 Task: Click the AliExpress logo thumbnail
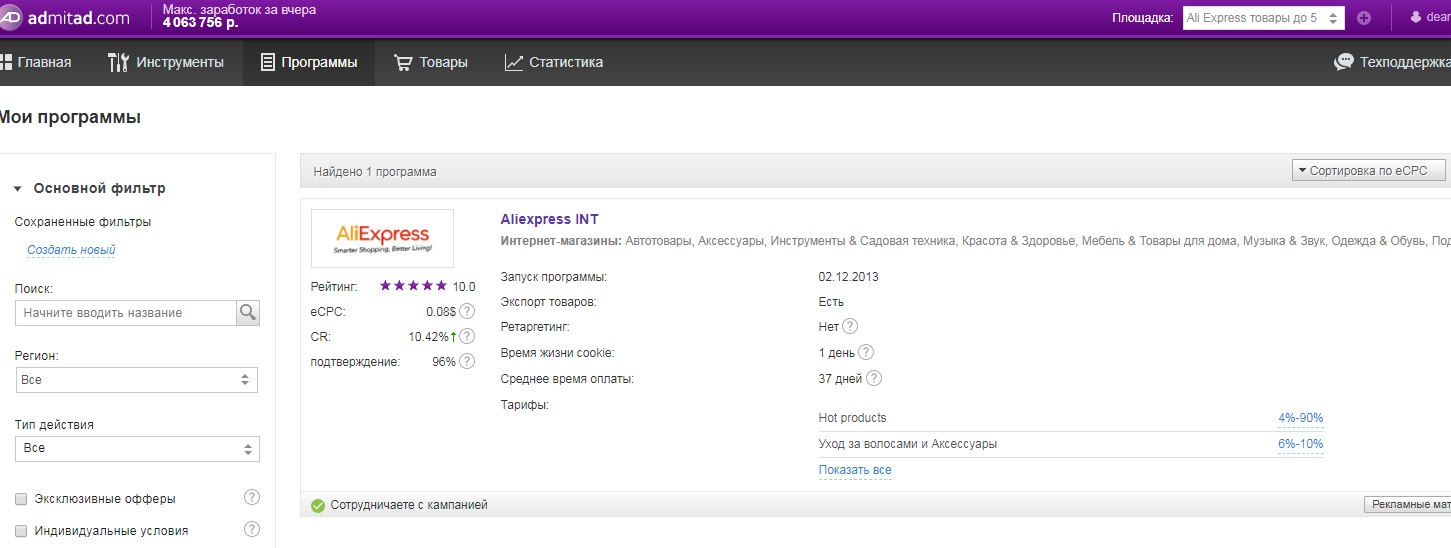pos(382,238)
